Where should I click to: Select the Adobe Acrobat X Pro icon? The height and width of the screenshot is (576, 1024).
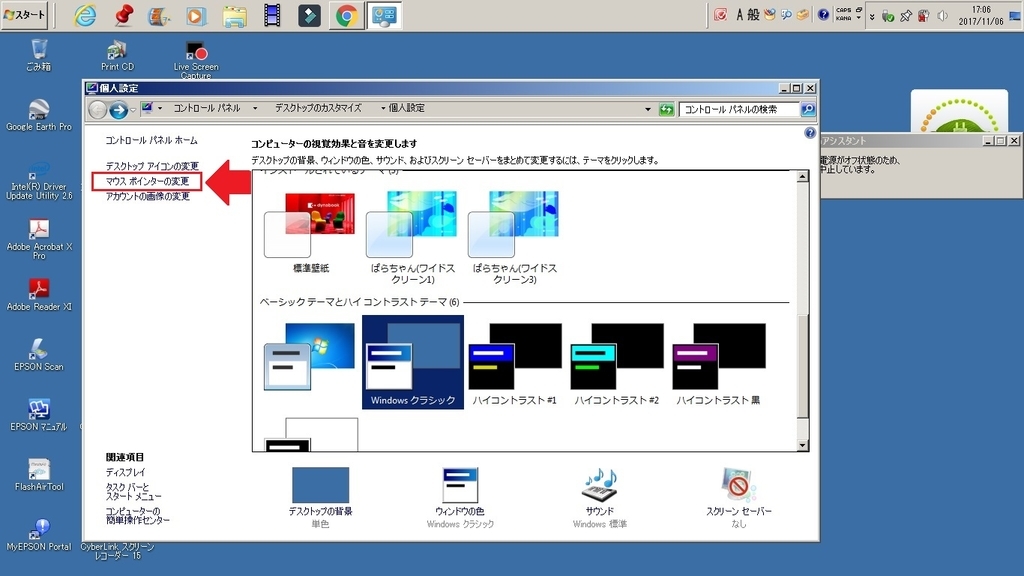pos(39,240)
